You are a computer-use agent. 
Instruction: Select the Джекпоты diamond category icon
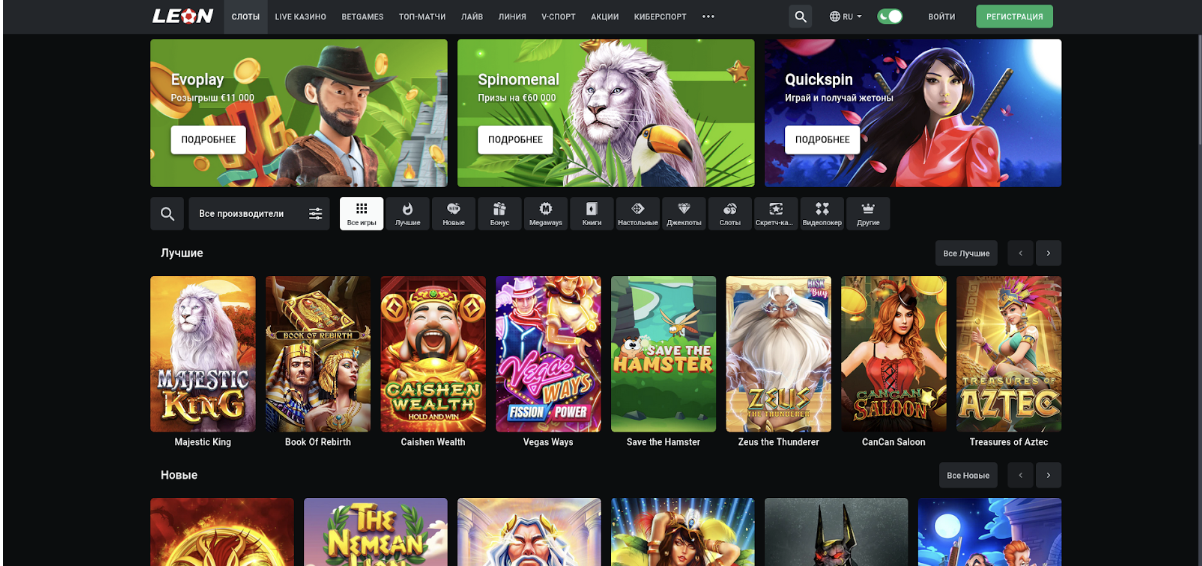684,214
